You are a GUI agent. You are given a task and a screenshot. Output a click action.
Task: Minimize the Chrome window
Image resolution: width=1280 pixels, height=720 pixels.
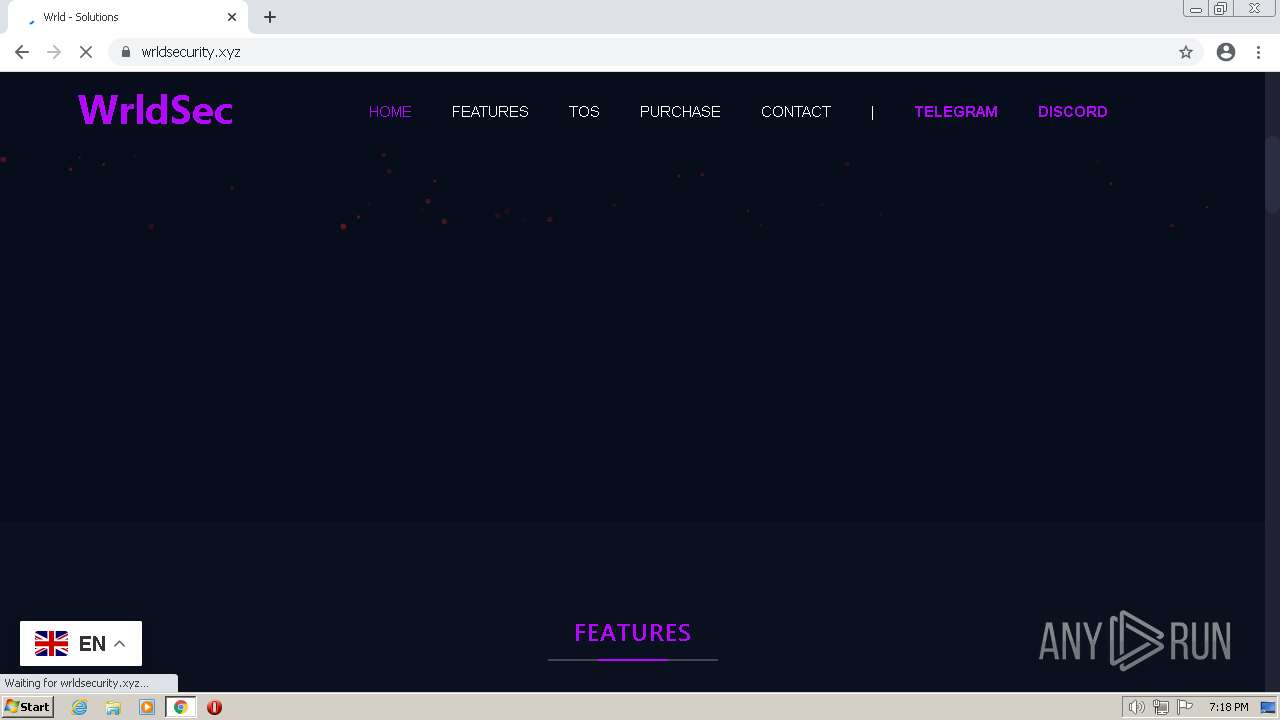point(1196,9)
